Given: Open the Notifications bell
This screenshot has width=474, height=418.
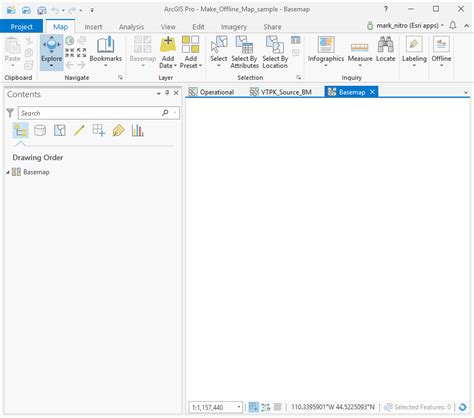Looking at the screenshot, I should (453, 25).
